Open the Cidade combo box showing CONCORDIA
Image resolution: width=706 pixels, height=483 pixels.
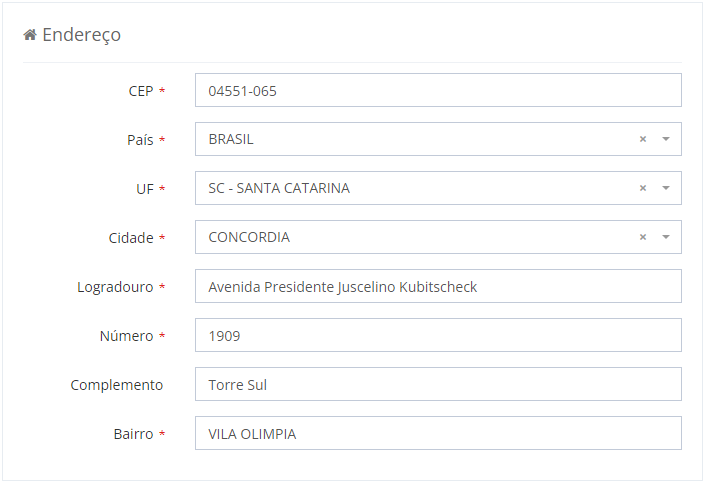coord(410,237)
